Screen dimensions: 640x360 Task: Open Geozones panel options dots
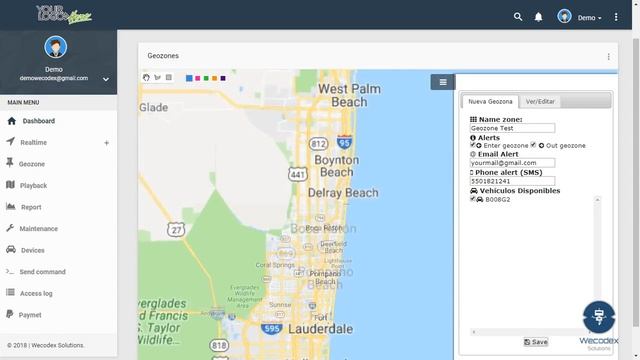click(609, 57)
